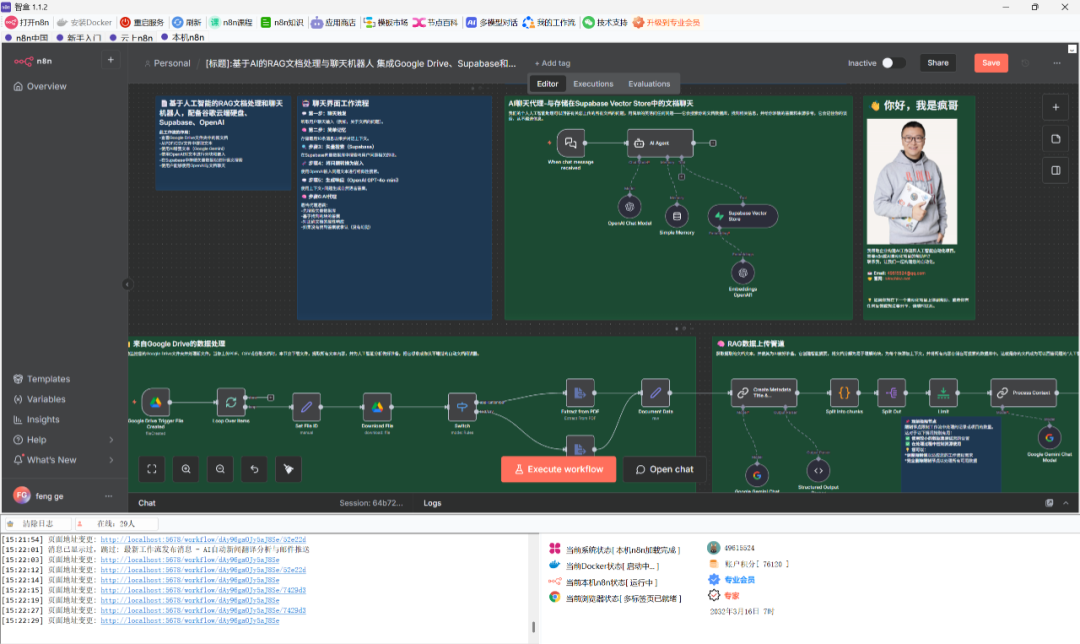1080x644 pixels.
Task: Zoom in on the canvas
Action: 186,469
